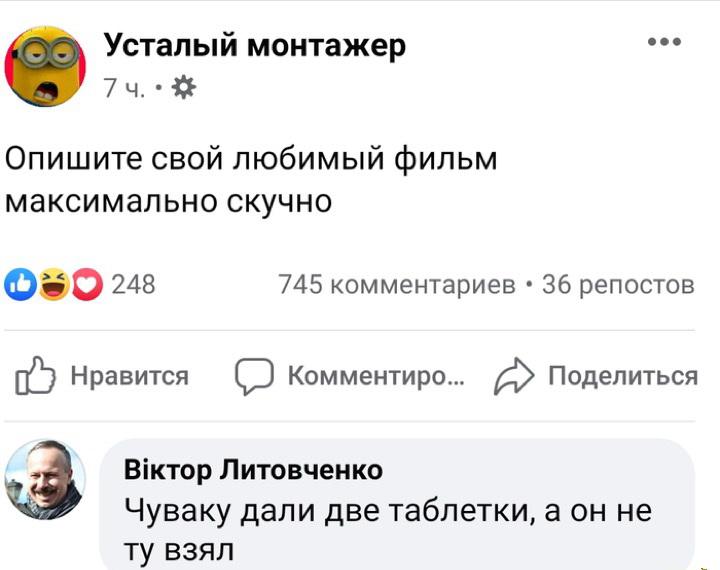Click the post text "Опишите свой любимый фильм"

pyautogui.click(x=252, y=159)
